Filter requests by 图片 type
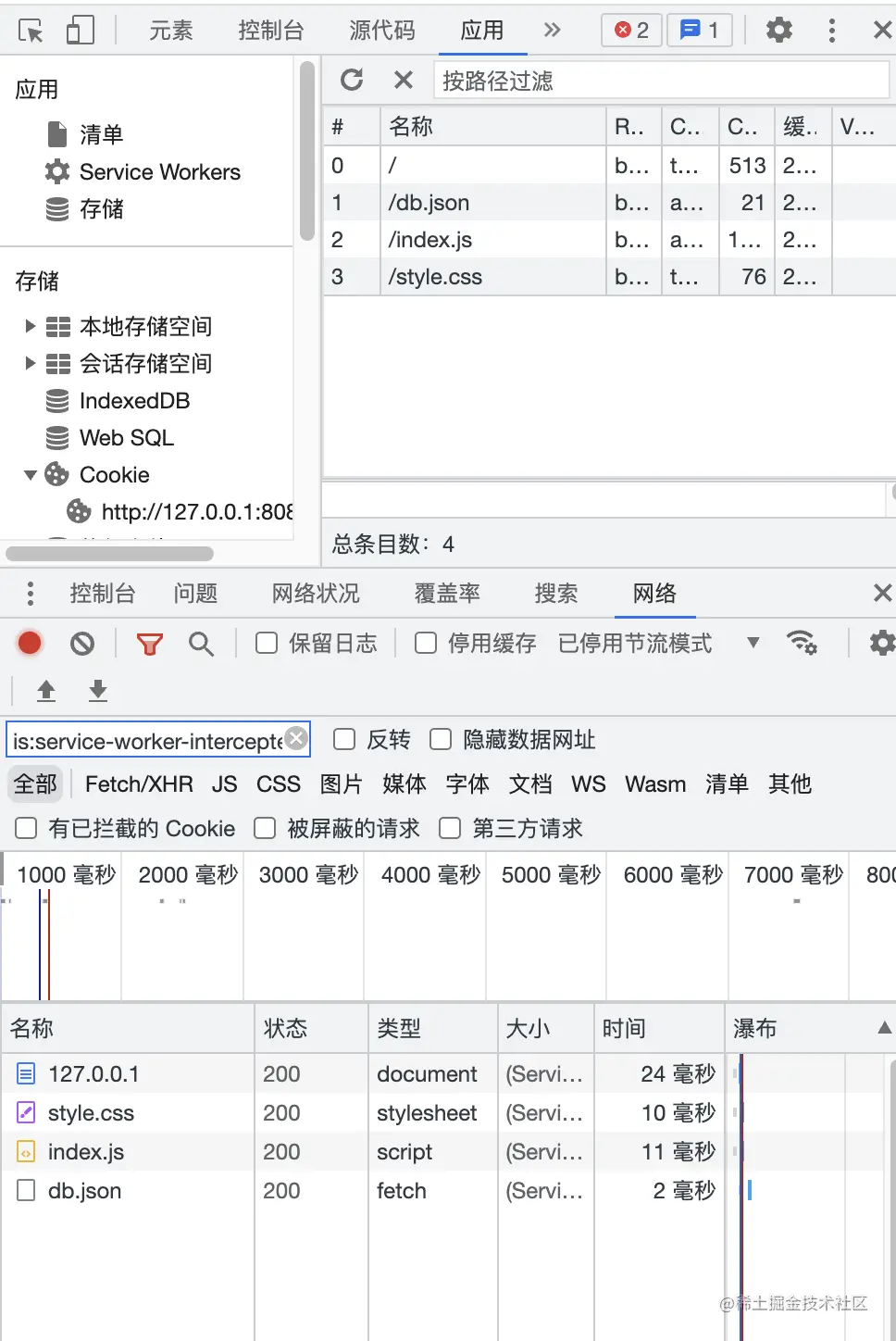Viewport: 896px width, 1341px height. [x=341, y=783]
